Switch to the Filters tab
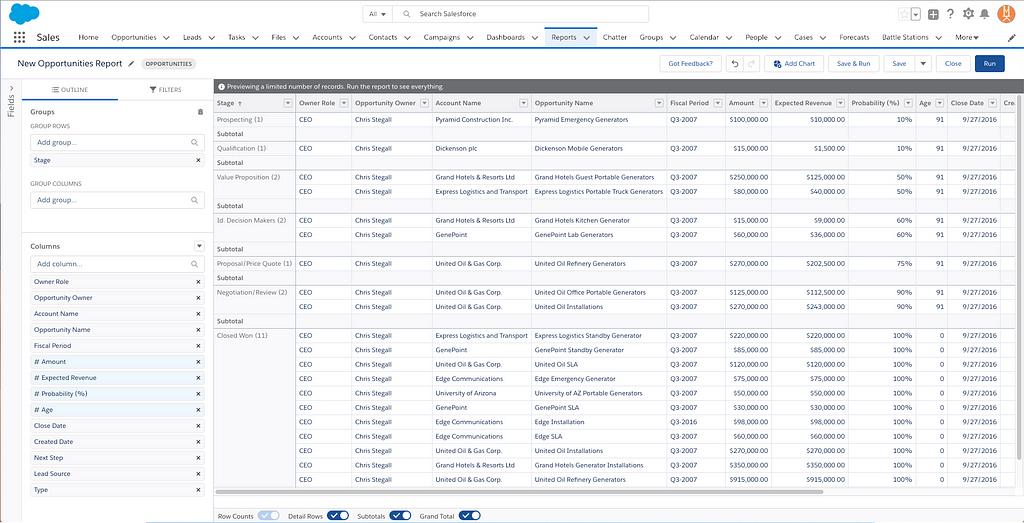This screenshot has width=1024, height=523. pos(165,90)
